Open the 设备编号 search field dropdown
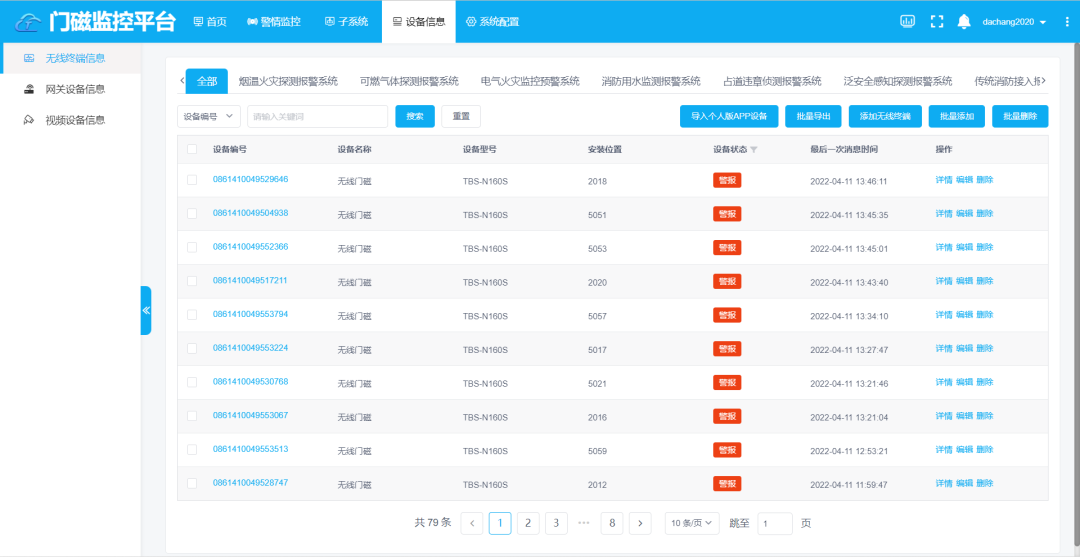Screen dimensions: 1080x557 (x=209, y=117)
